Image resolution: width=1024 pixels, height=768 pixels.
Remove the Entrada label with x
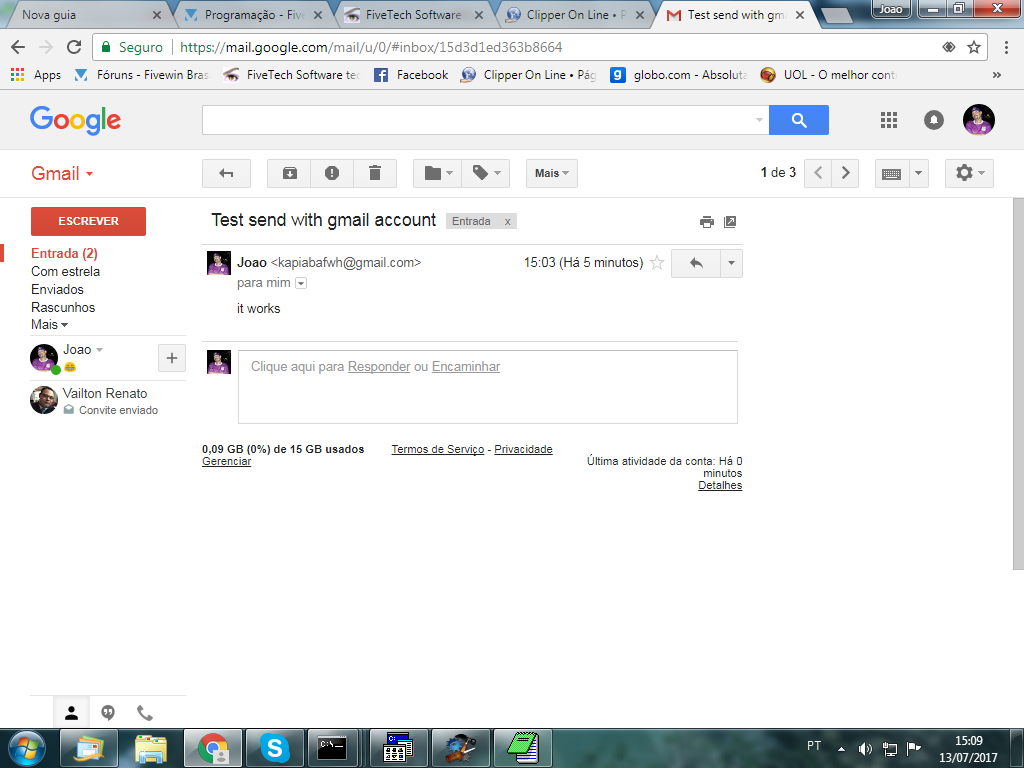pyautogui.click(x=507, y=221)
